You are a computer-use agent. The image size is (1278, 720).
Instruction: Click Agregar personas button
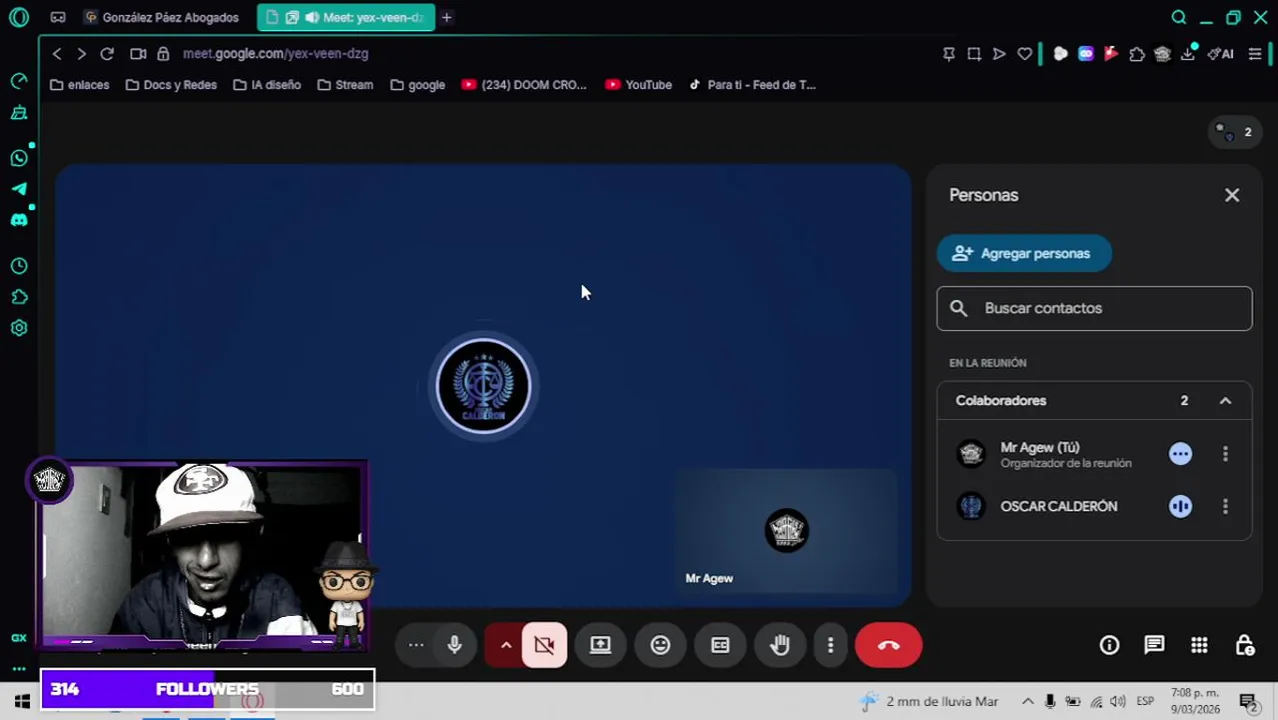1024,253
